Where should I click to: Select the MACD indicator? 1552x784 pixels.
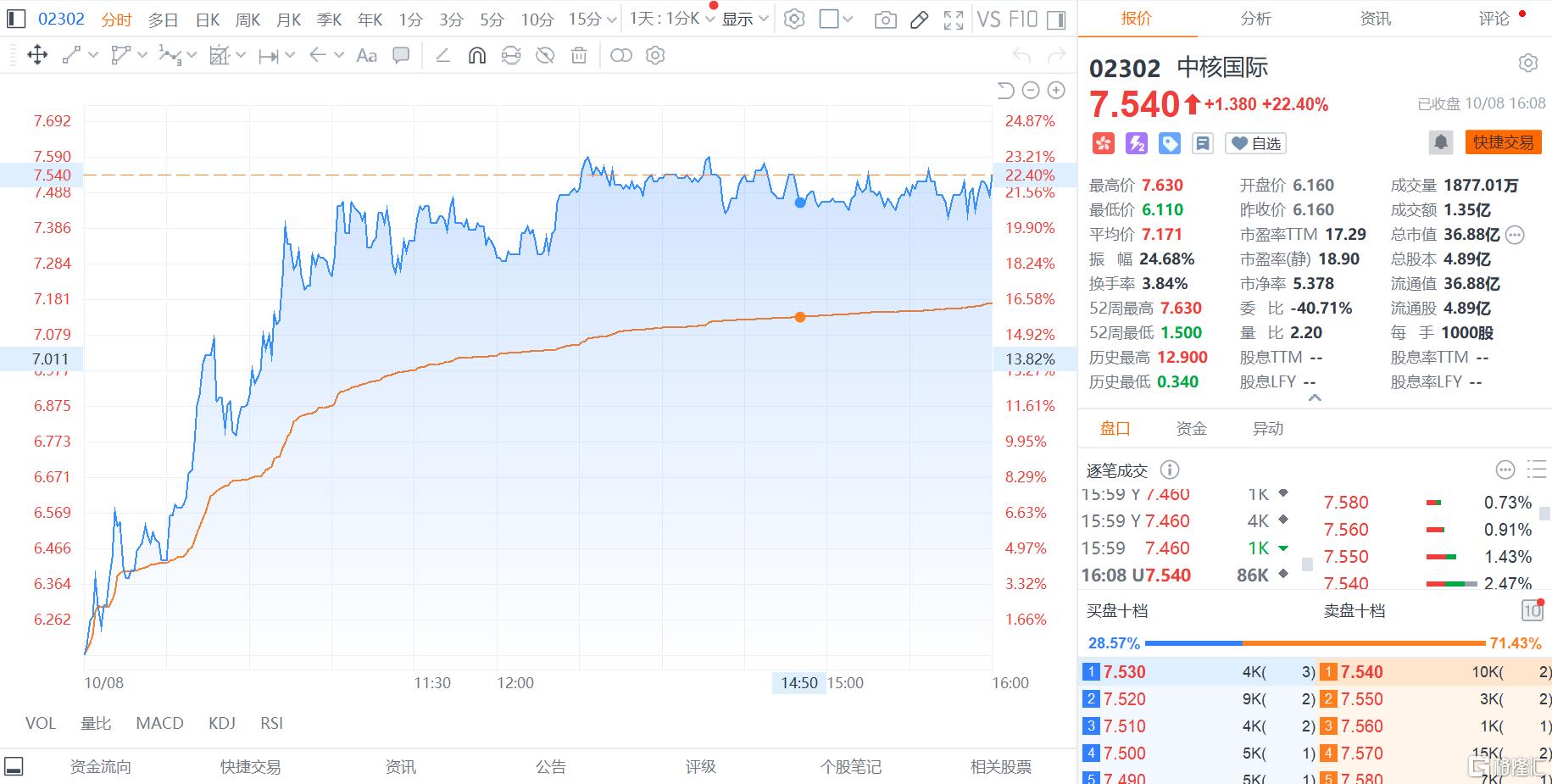click(159, 723)
